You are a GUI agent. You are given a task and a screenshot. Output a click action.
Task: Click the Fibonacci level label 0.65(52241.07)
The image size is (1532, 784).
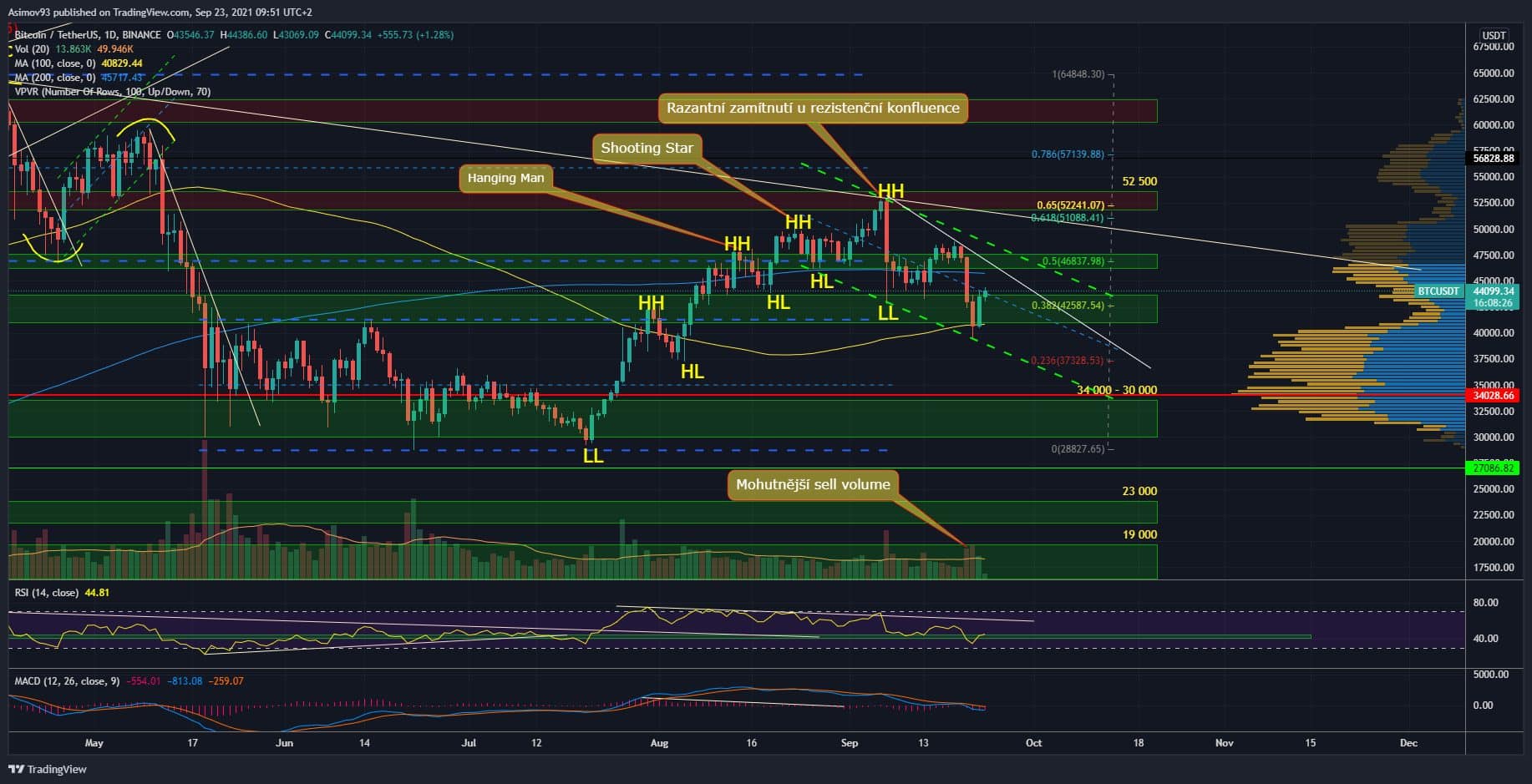coord(1070,205)
